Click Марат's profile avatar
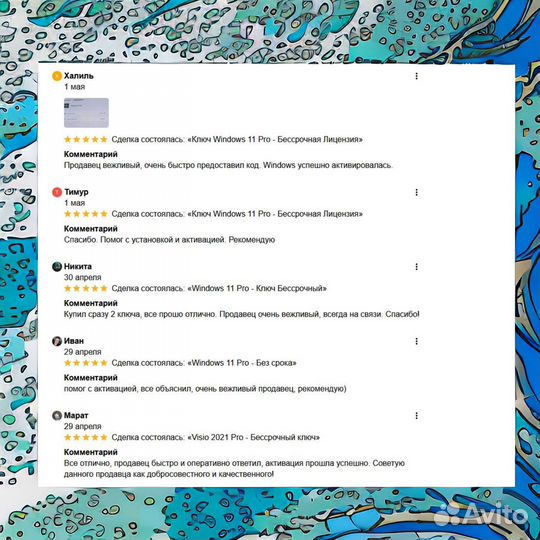This screenshot has height=540, width=540. pyautogui.click(x=57, y=416)
